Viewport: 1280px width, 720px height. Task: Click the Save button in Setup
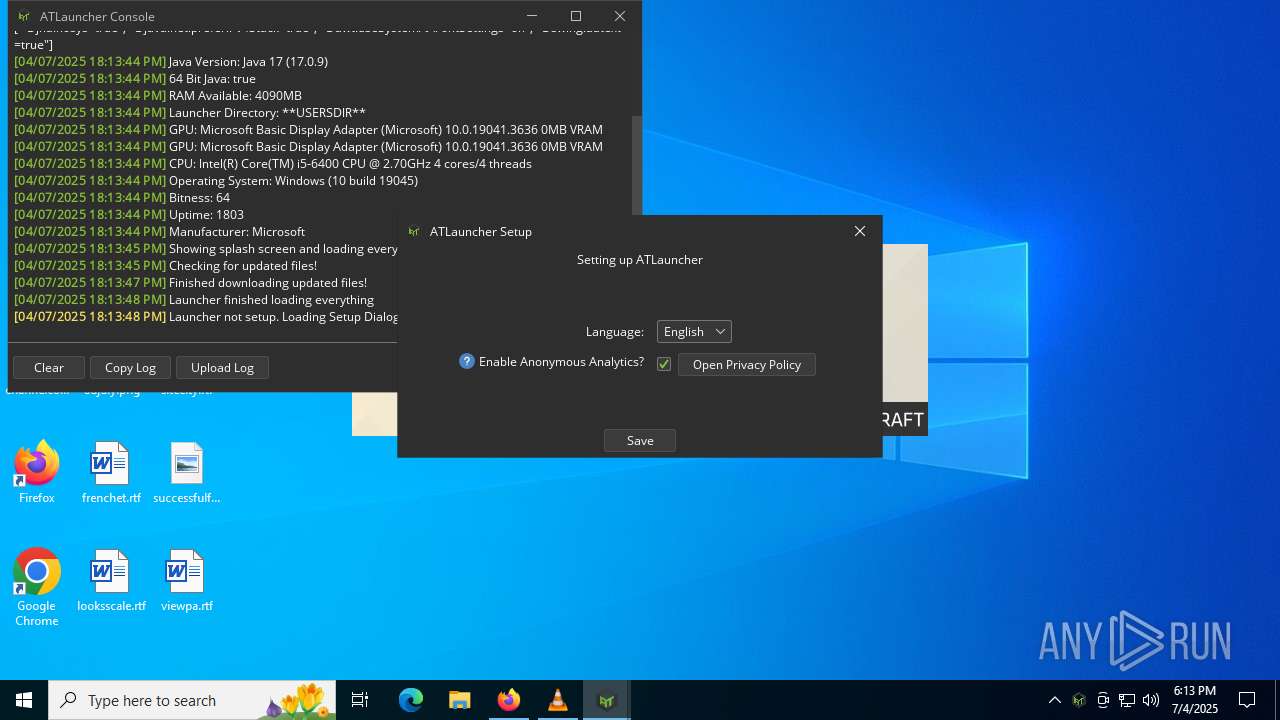click(640, 440)
